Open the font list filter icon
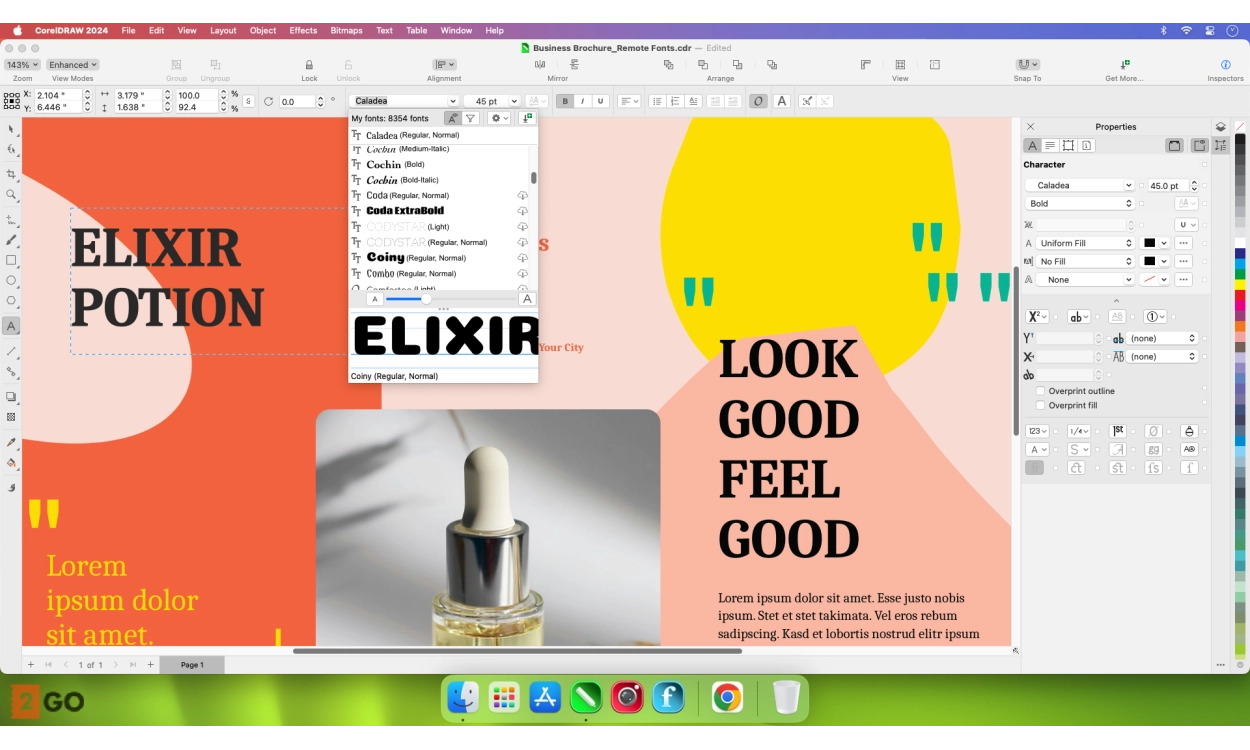 coord(470,118)
